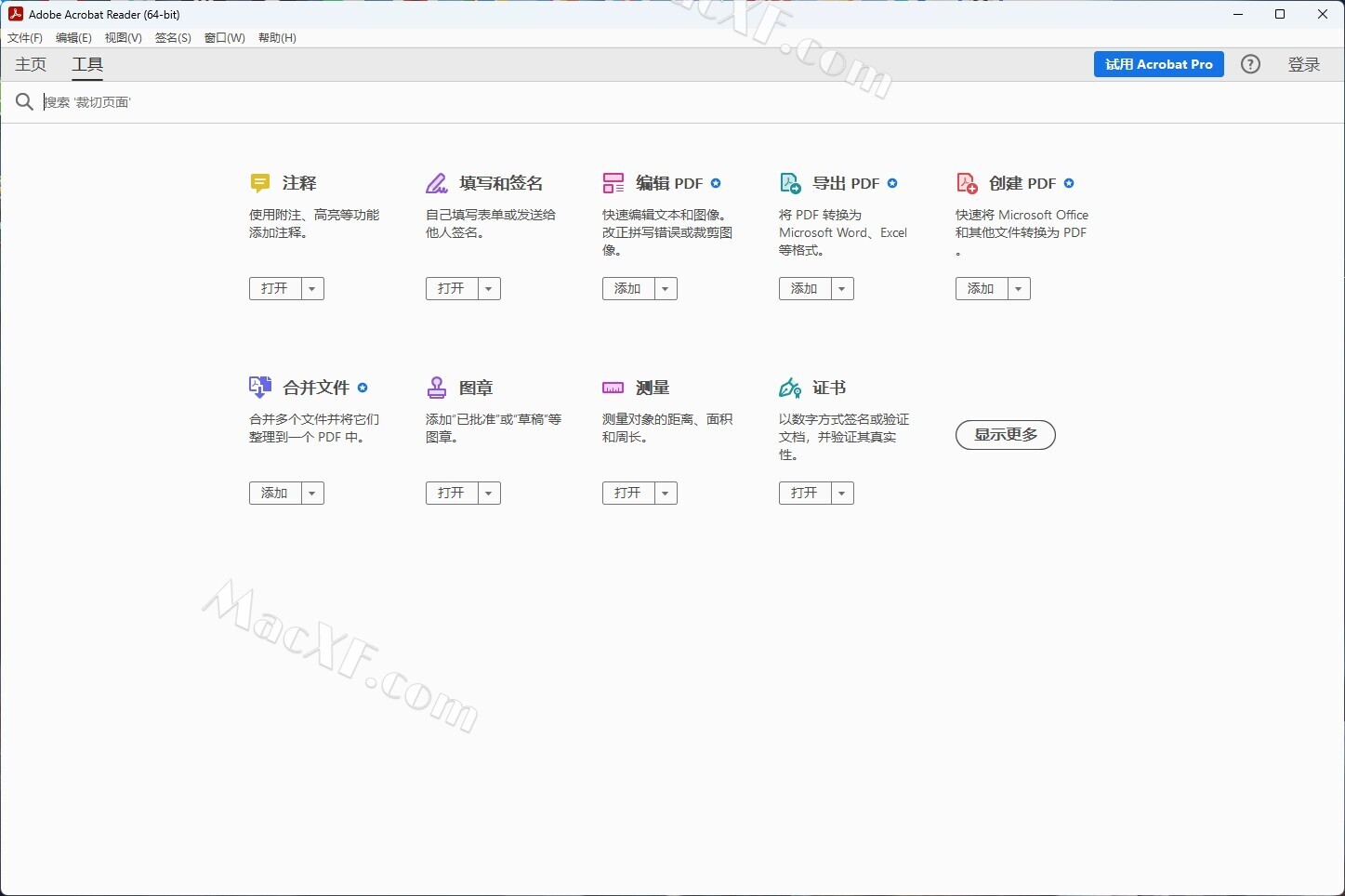Click the 导出 PDF title text
Screen dimensions: 1345x896
[x=846, y=183]
